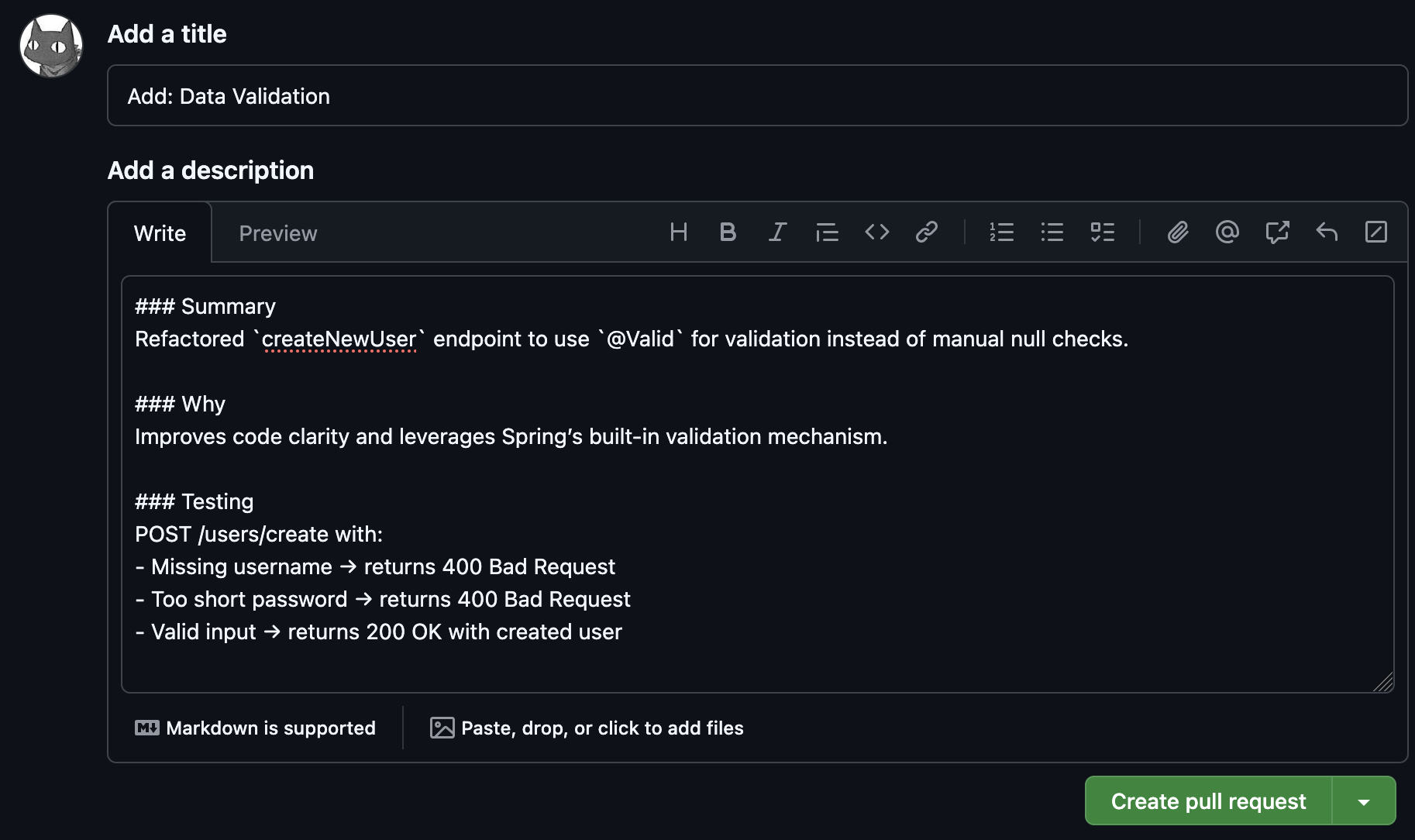Reference an issue or pull request
1415x840 pixels.
pos(1277,232)
